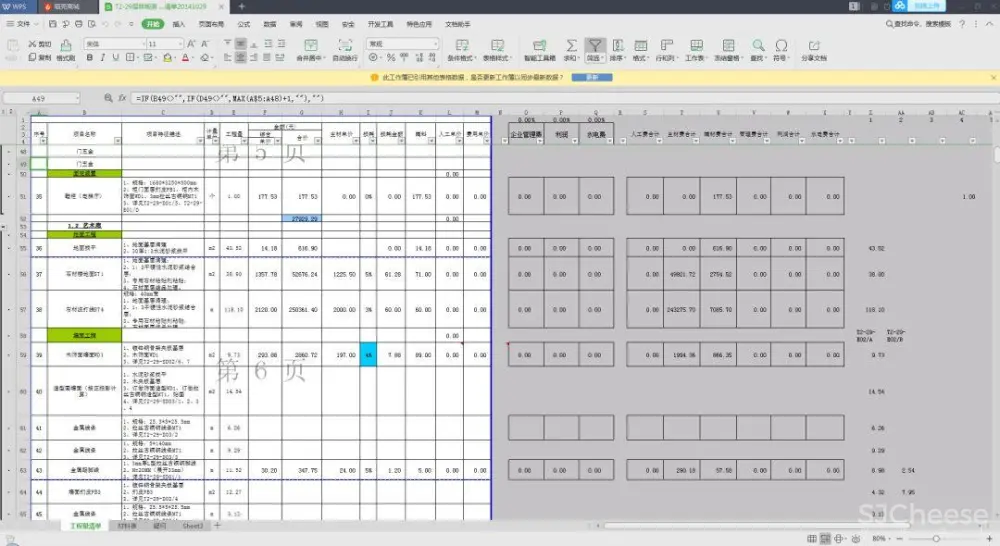Open the font size dropdown showing 11
This screenshot has height=546, width=1000.
pos(179,44)
